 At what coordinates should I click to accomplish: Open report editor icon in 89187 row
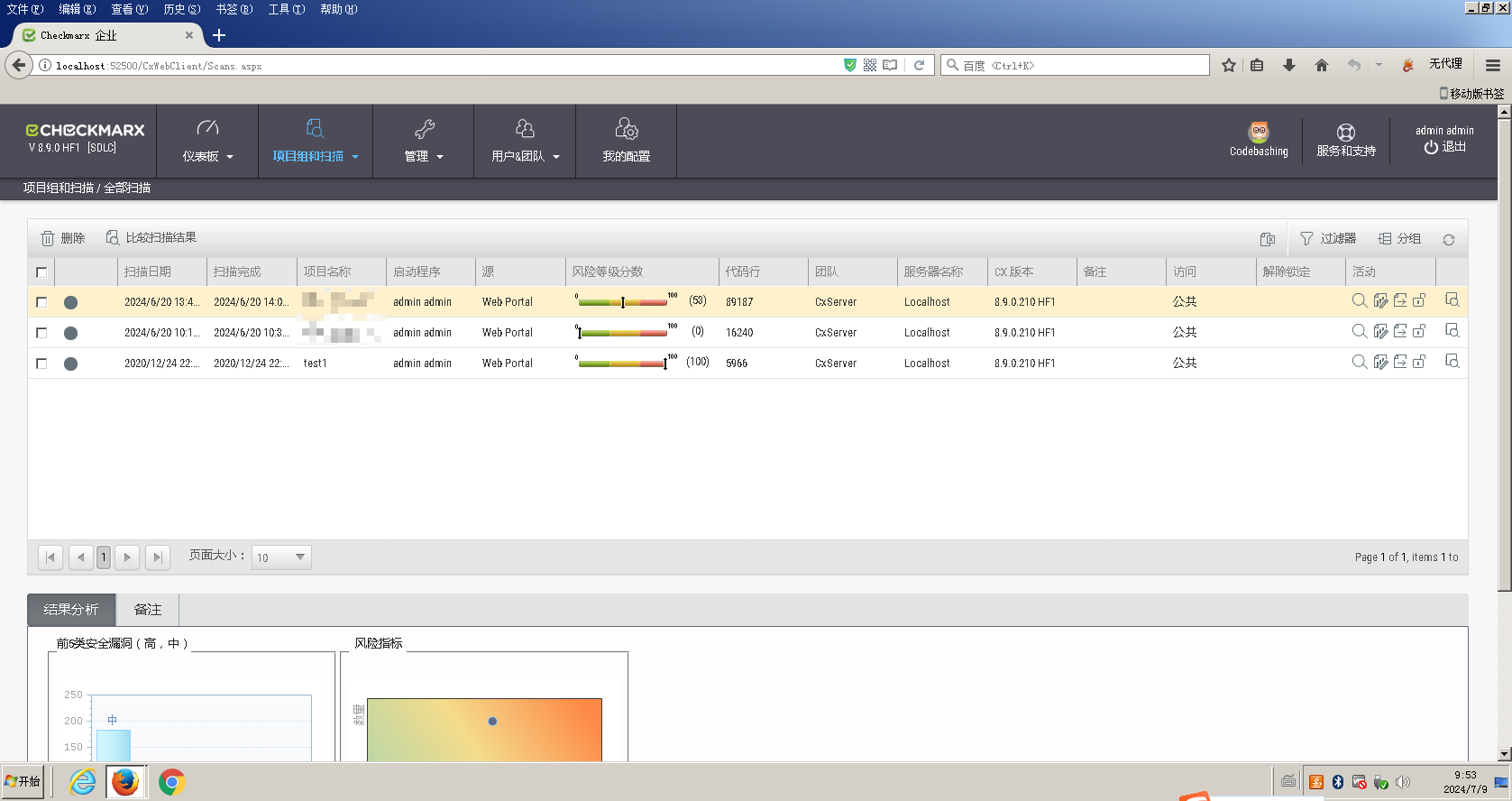[1380, 300]
